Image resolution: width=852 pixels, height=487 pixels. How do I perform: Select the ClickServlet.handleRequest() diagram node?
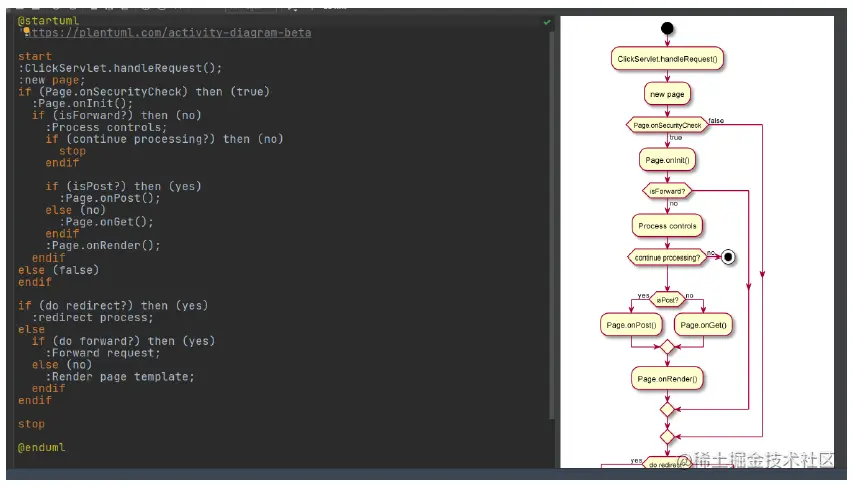click(x=667, y=59)
